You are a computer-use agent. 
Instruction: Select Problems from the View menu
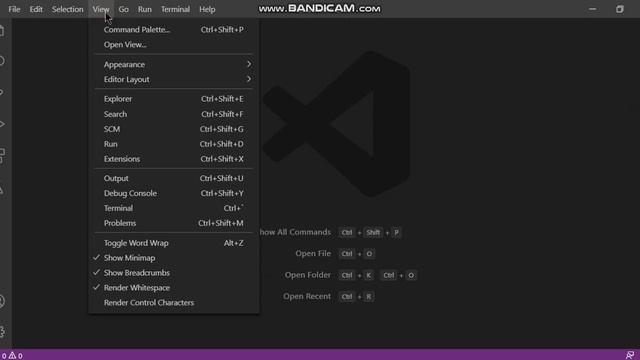[x=173, y=223]
